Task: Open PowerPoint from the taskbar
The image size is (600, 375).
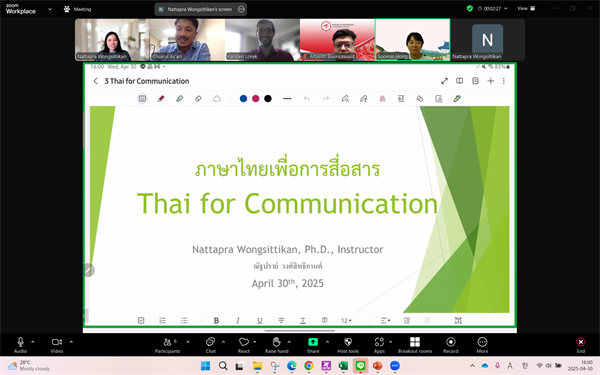Action: [378, 366]
